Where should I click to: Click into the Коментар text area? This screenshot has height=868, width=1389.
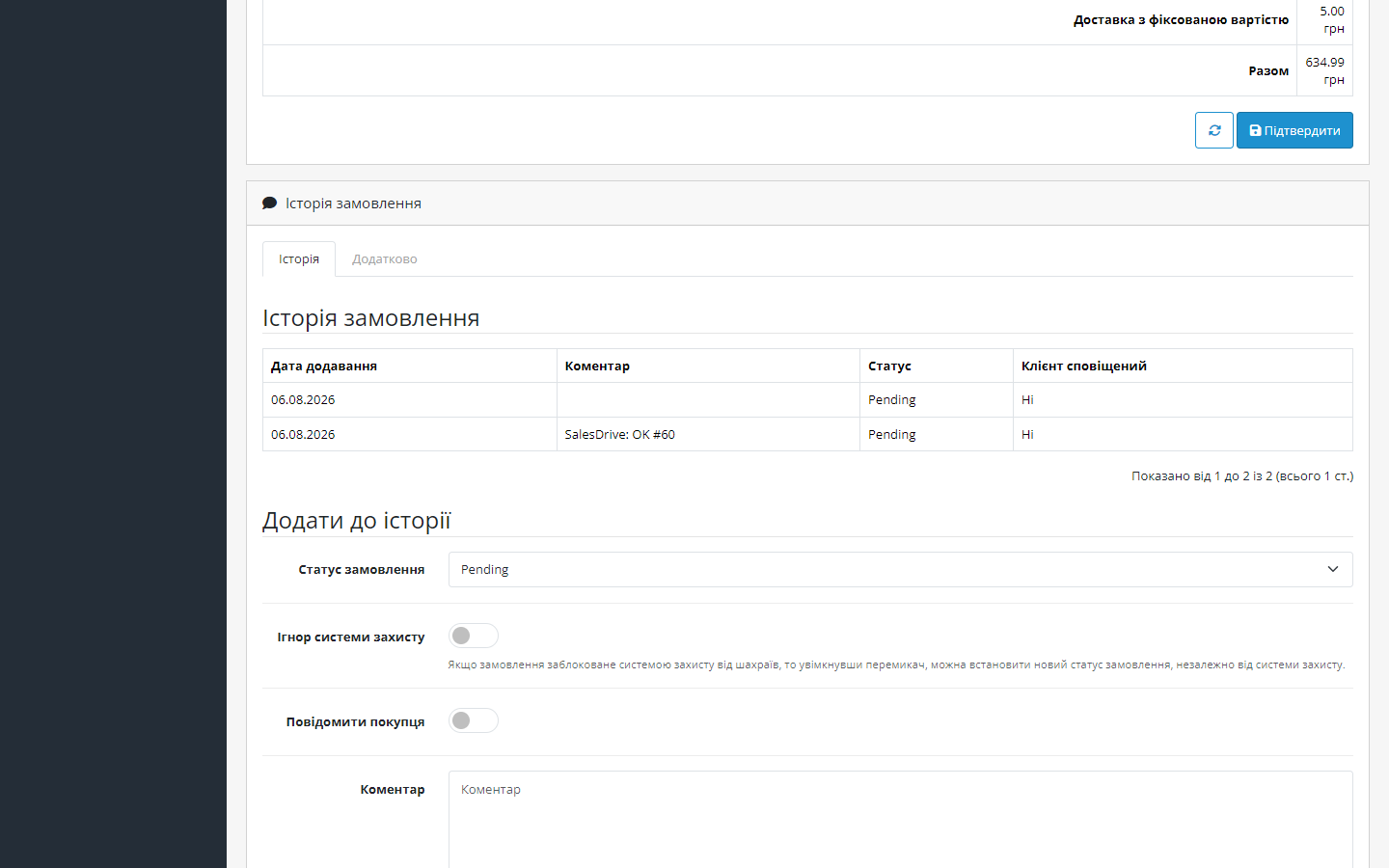point(900,820)
